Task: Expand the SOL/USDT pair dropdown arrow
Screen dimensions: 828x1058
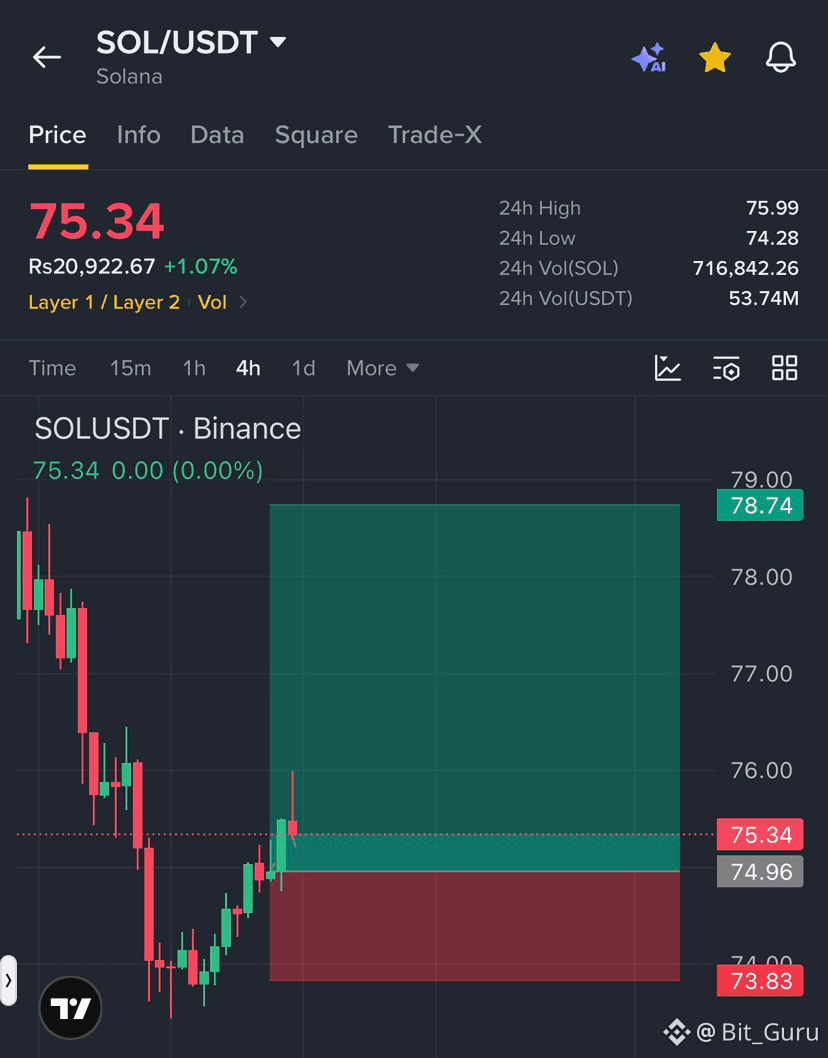Action: pos(278,42)
